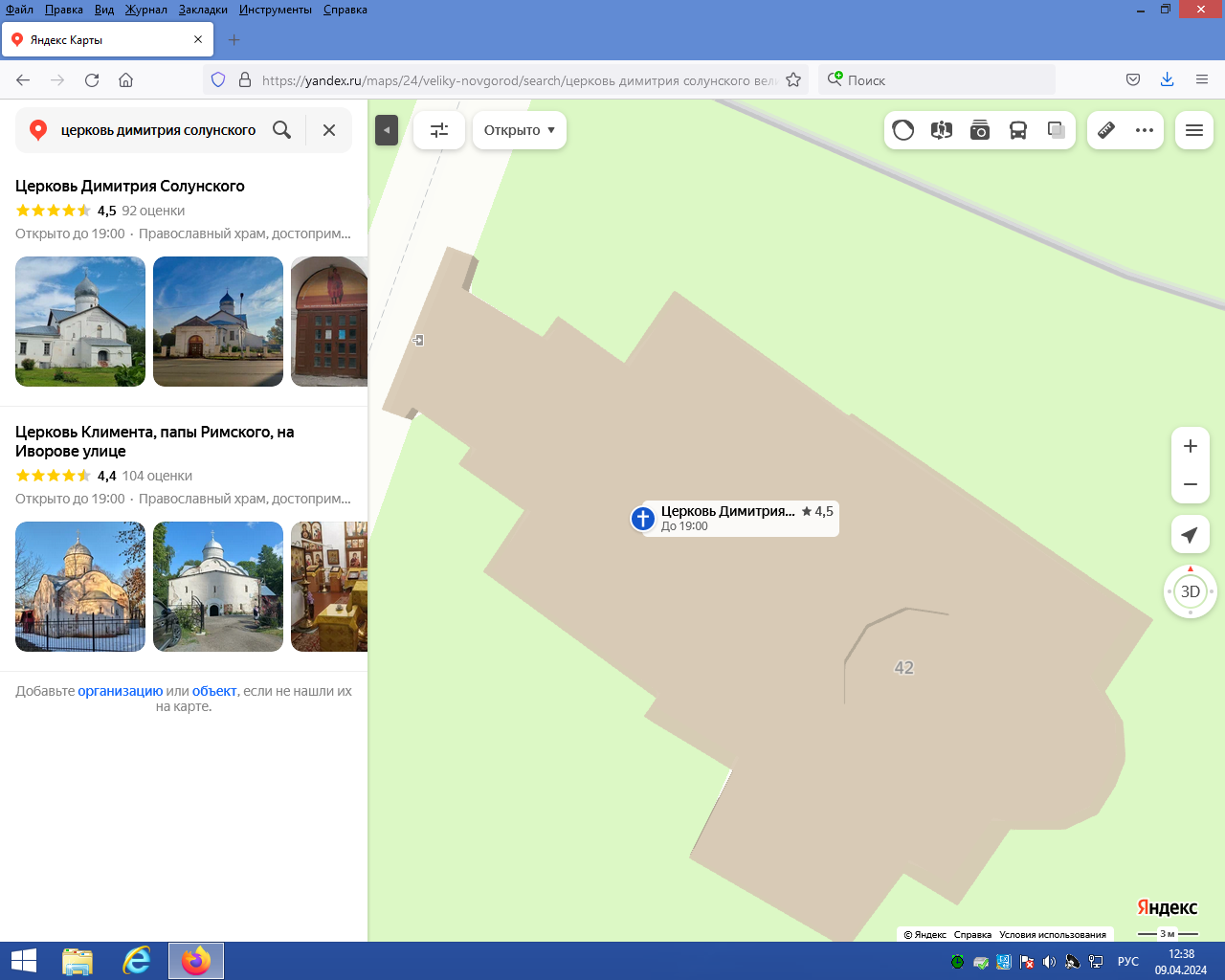Show public transport bus layer
Viewport: 1225px width, 980px height.
1018,130
